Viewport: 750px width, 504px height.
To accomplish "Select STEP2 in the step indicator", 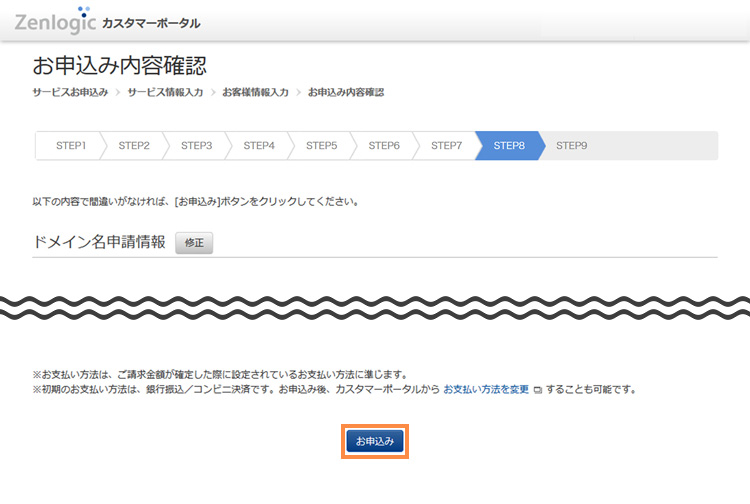I will coord(134,146).
